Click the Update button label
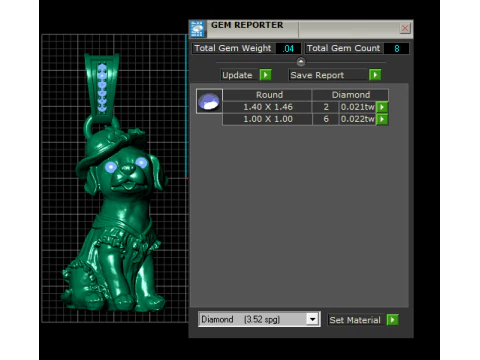Viewport: 480px width, 360px height. point(237,75)
